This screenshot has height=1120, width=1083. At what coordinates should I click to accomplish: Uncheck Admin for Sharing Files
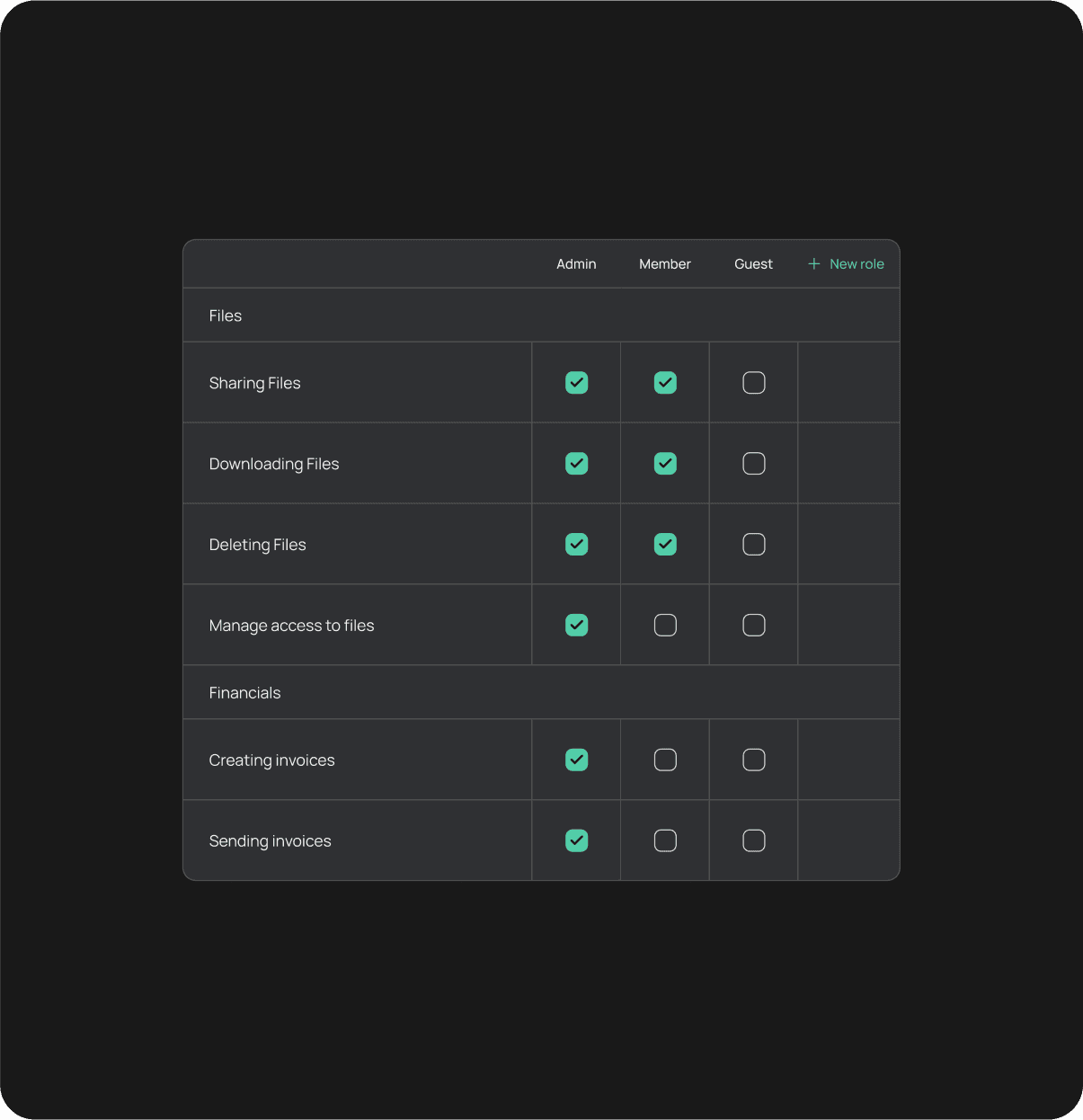[577, 383]
